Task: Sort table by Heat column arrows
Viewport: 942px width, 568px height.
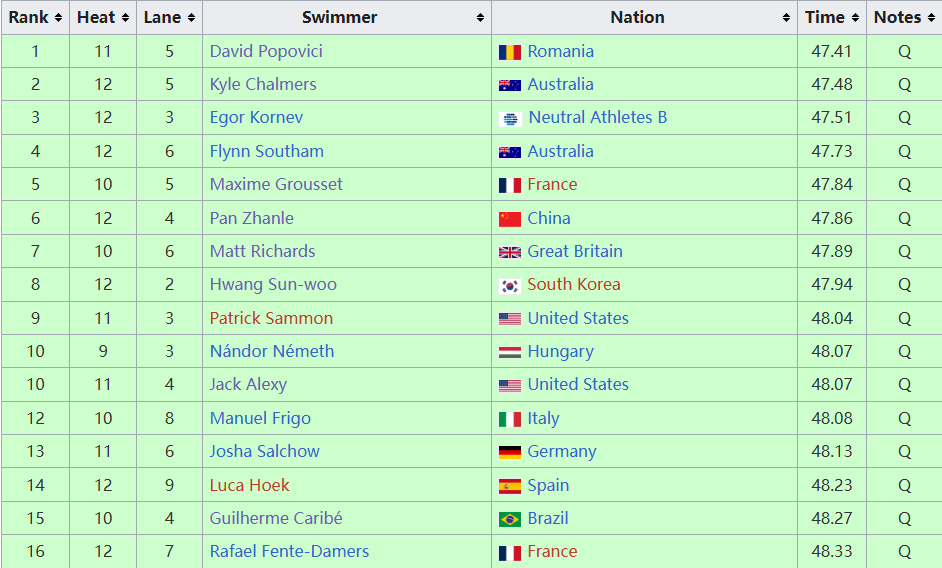Action: [125, 18]
